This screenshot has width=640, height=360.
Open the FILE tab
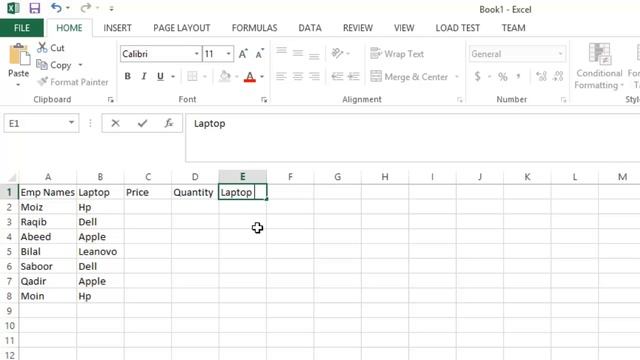22,28
